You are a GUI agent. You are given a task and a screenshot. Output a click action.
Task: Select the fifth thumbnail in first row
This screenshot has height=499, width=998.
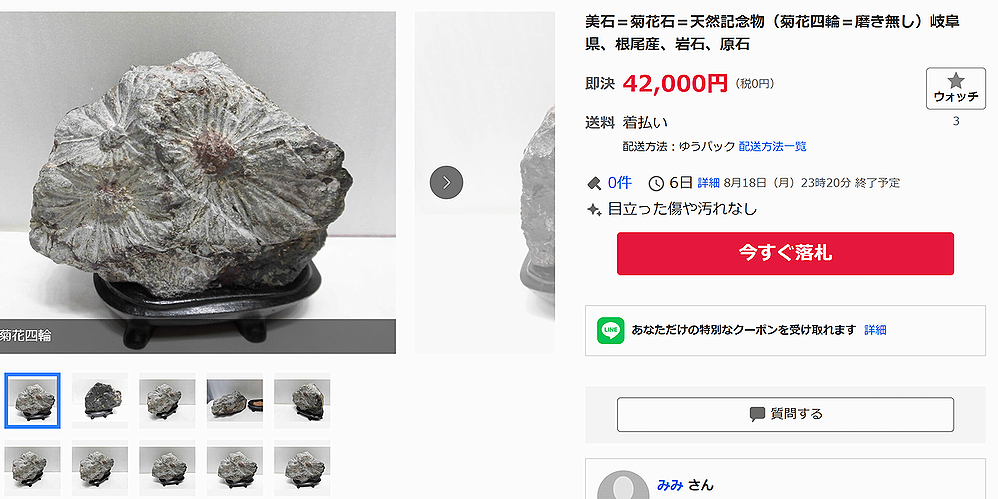point(302,400)
